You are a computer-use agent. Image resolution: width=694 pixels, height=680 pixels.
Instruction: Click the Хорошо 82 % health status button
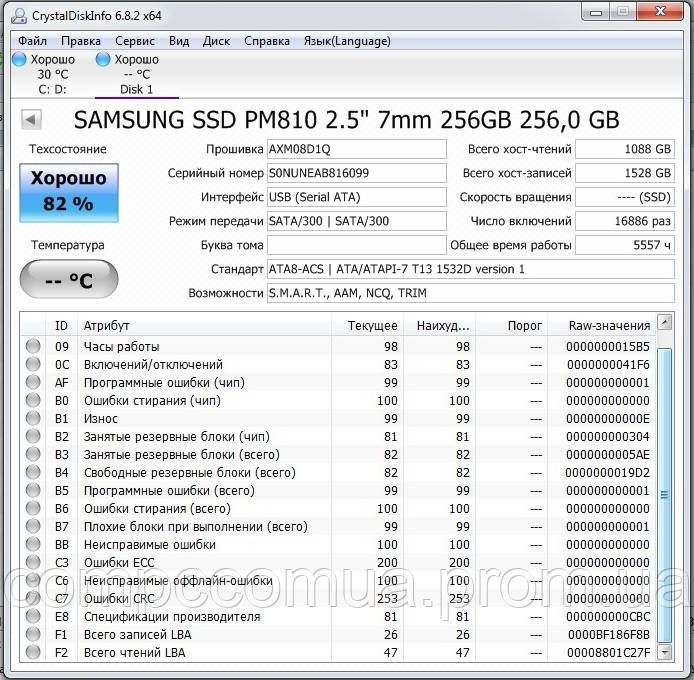pyautogui.click(x=69, y=193)
